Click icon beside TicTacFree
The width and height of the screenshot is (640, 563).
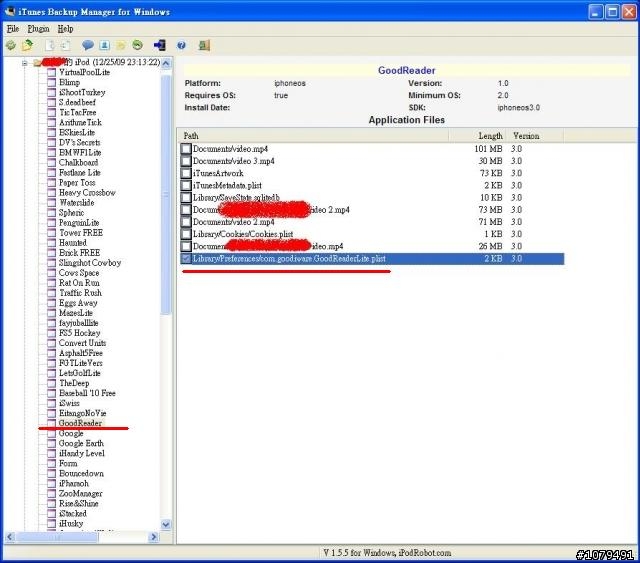(51, 112)
